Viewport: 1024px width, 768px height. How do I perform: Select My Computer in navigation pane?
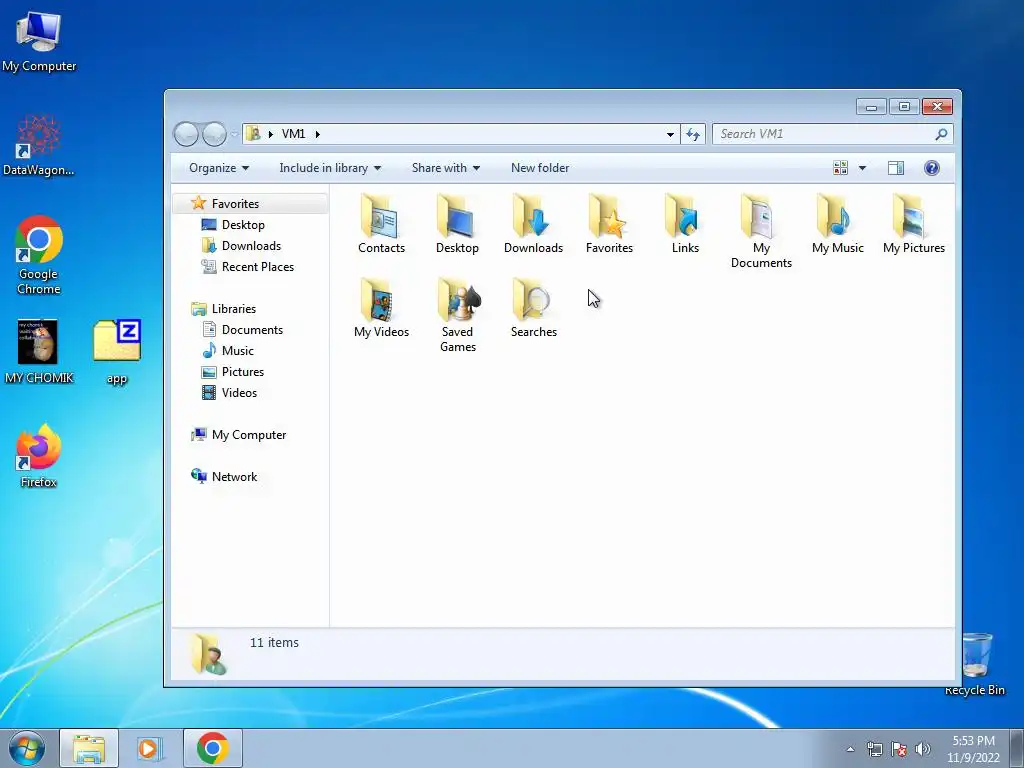(x=248, y=435)
